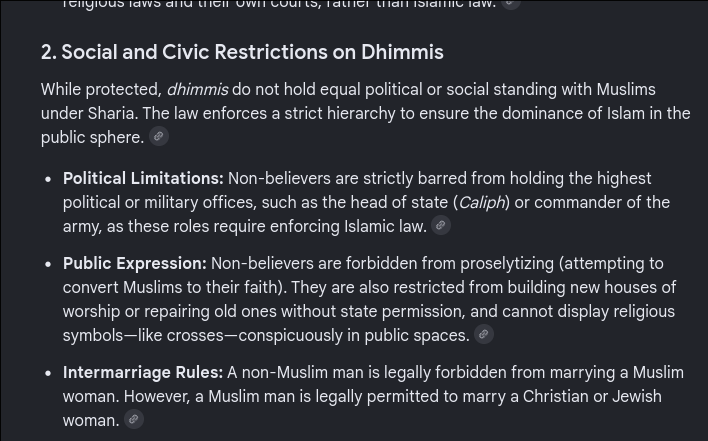Viewport: 708px width, 441px height.
Task: Click the word "proselytizing" in Public Expression
Action: 507,264
